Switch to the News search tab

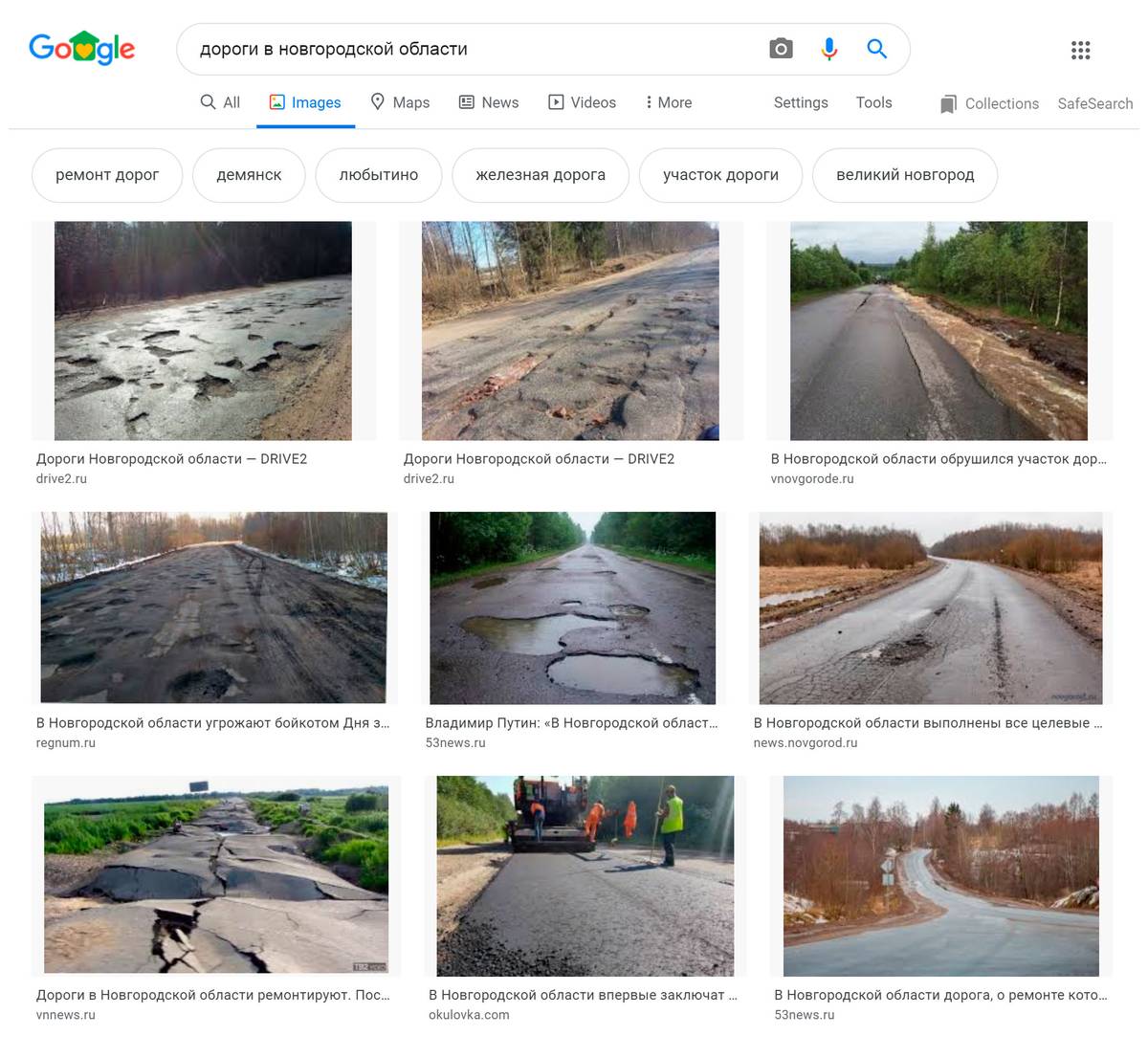pos(489,102)
